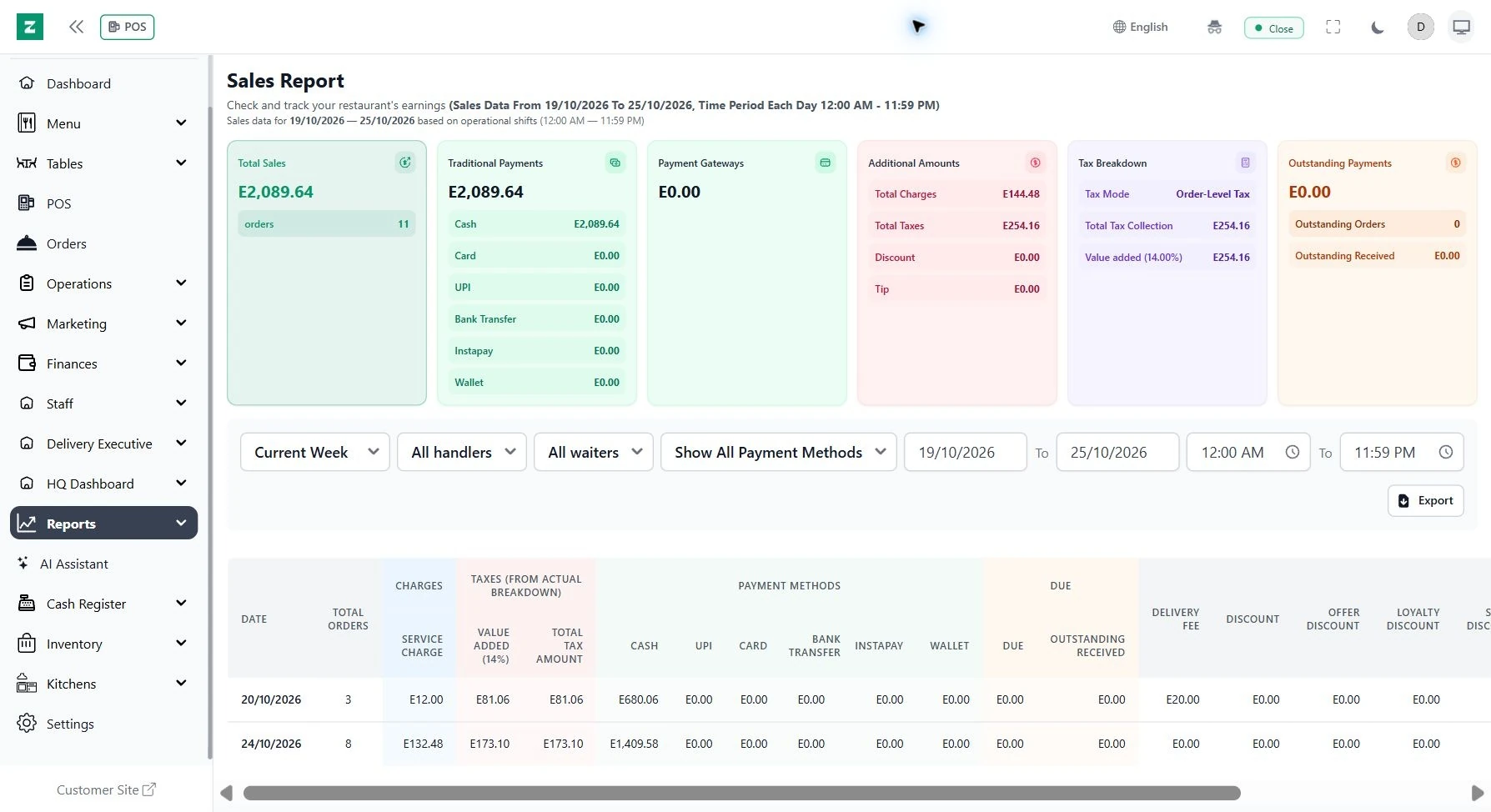Click the Tax Breakdown card icon
Viewport: 1491px width, 812px height.
[x=1245, y=163]
